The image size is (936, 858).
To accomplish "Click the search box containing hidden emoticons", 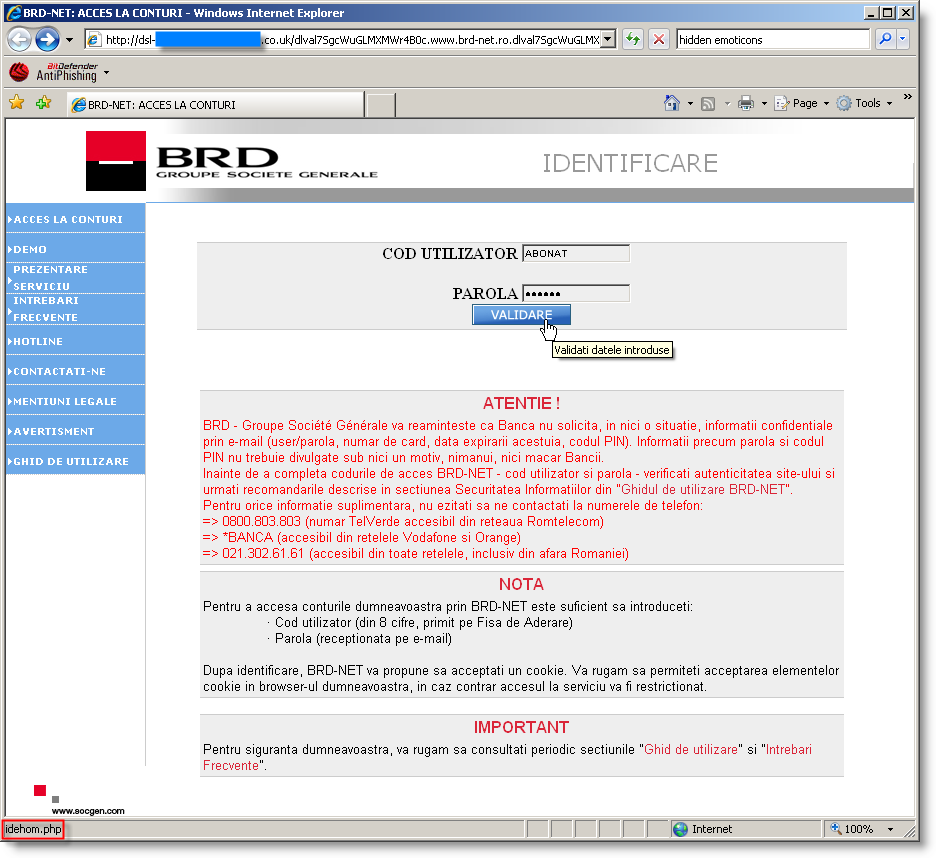I will [773, 40].
